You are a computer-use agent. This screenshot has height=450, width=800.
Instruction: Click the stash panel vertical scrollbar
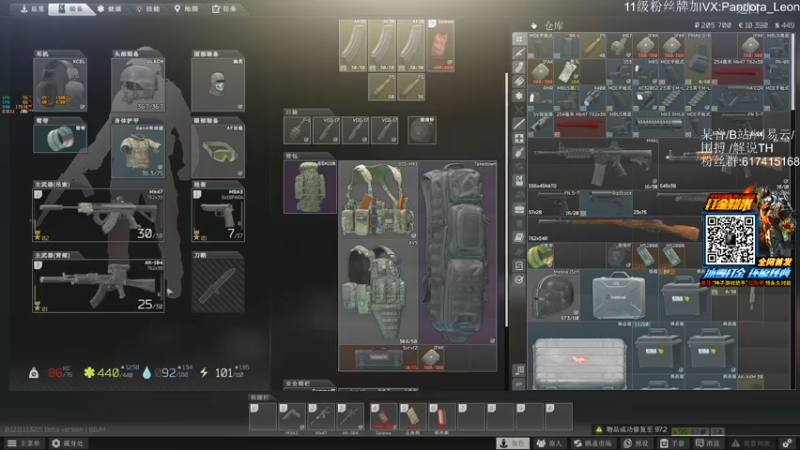795,71
